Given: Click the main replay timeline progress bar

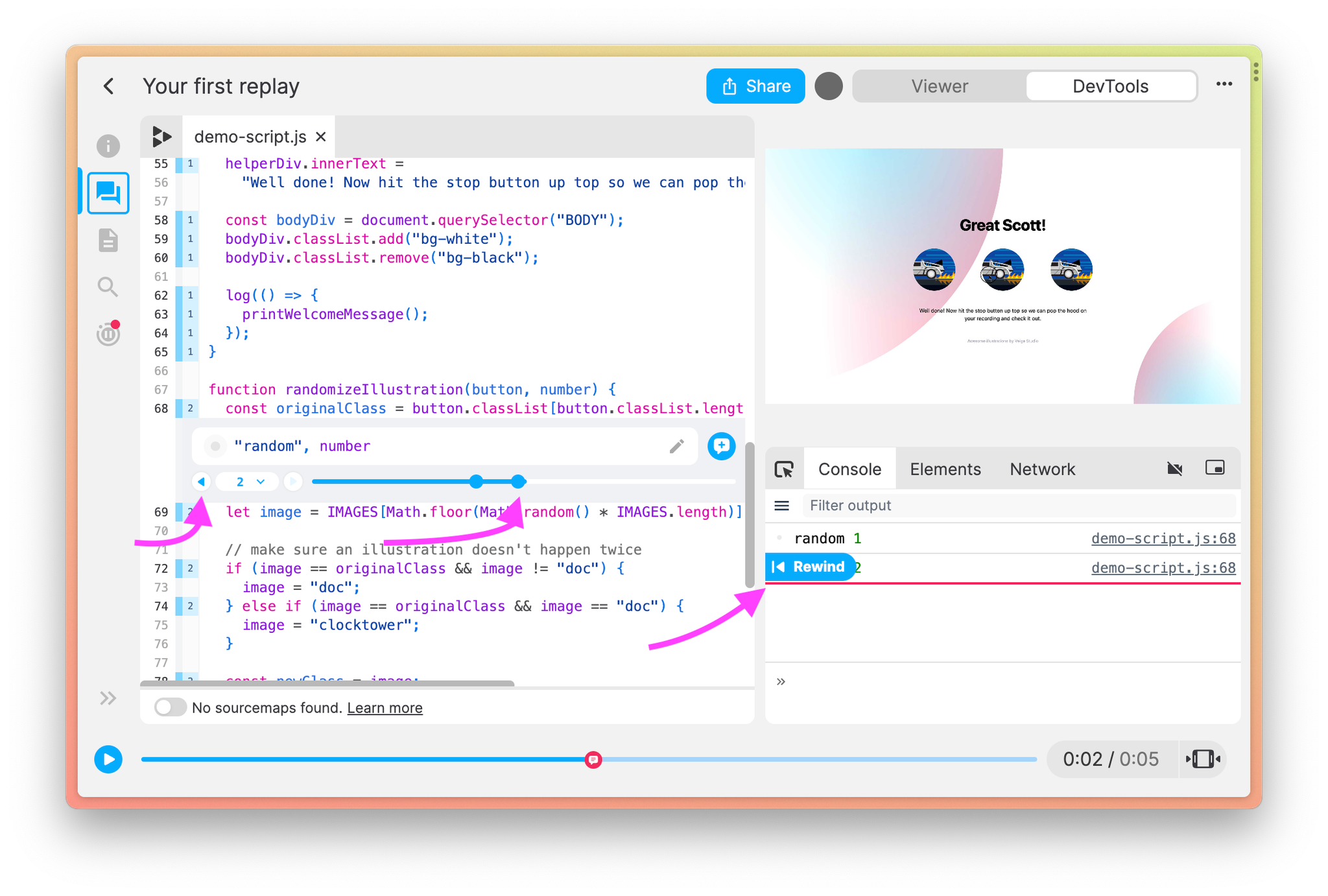Looking at the screenshot, I should pyautogui.click(x=589, y=759).
